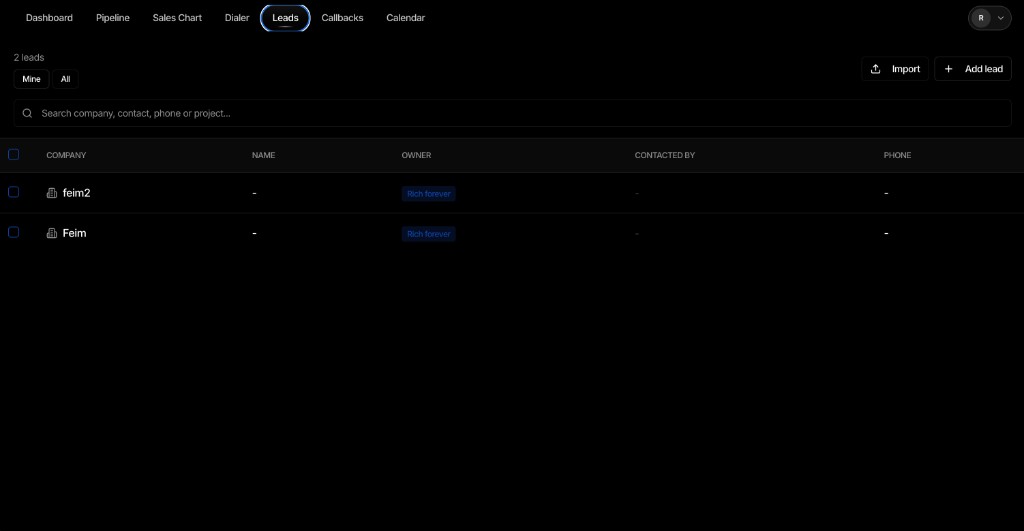
Task: Click the Rich forever owner tag for feim2
Action: click(x=428, y=193)
